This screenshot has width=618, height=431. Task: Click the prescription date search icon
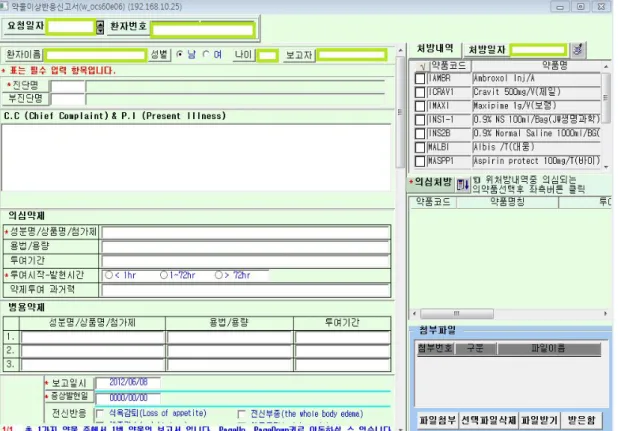pyautogui.click(x=578, y=50)
